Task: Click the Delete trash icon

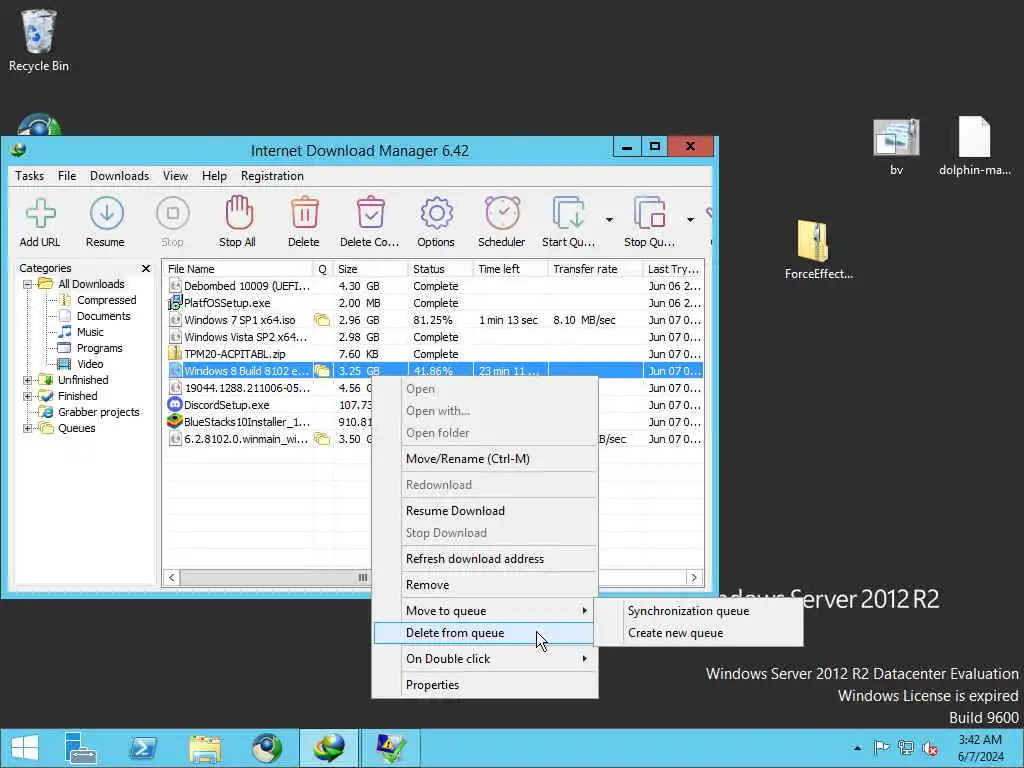Action: (x=304, y=222)
